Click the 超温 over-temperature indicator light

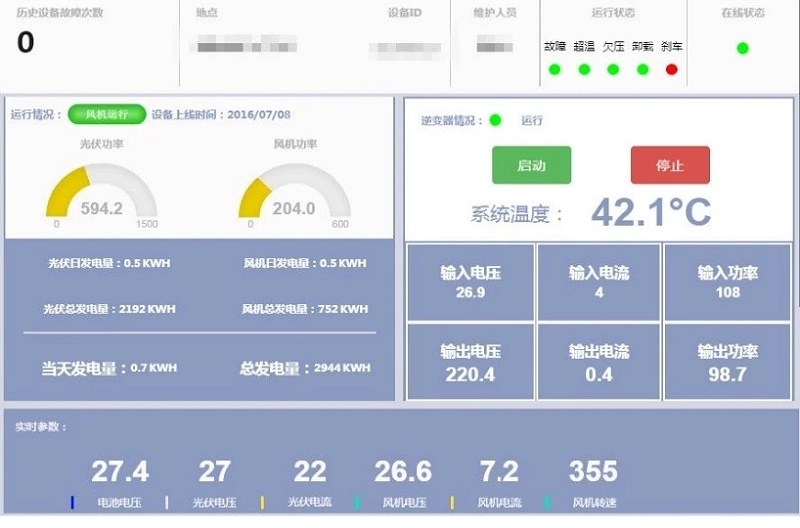(584, 69)
